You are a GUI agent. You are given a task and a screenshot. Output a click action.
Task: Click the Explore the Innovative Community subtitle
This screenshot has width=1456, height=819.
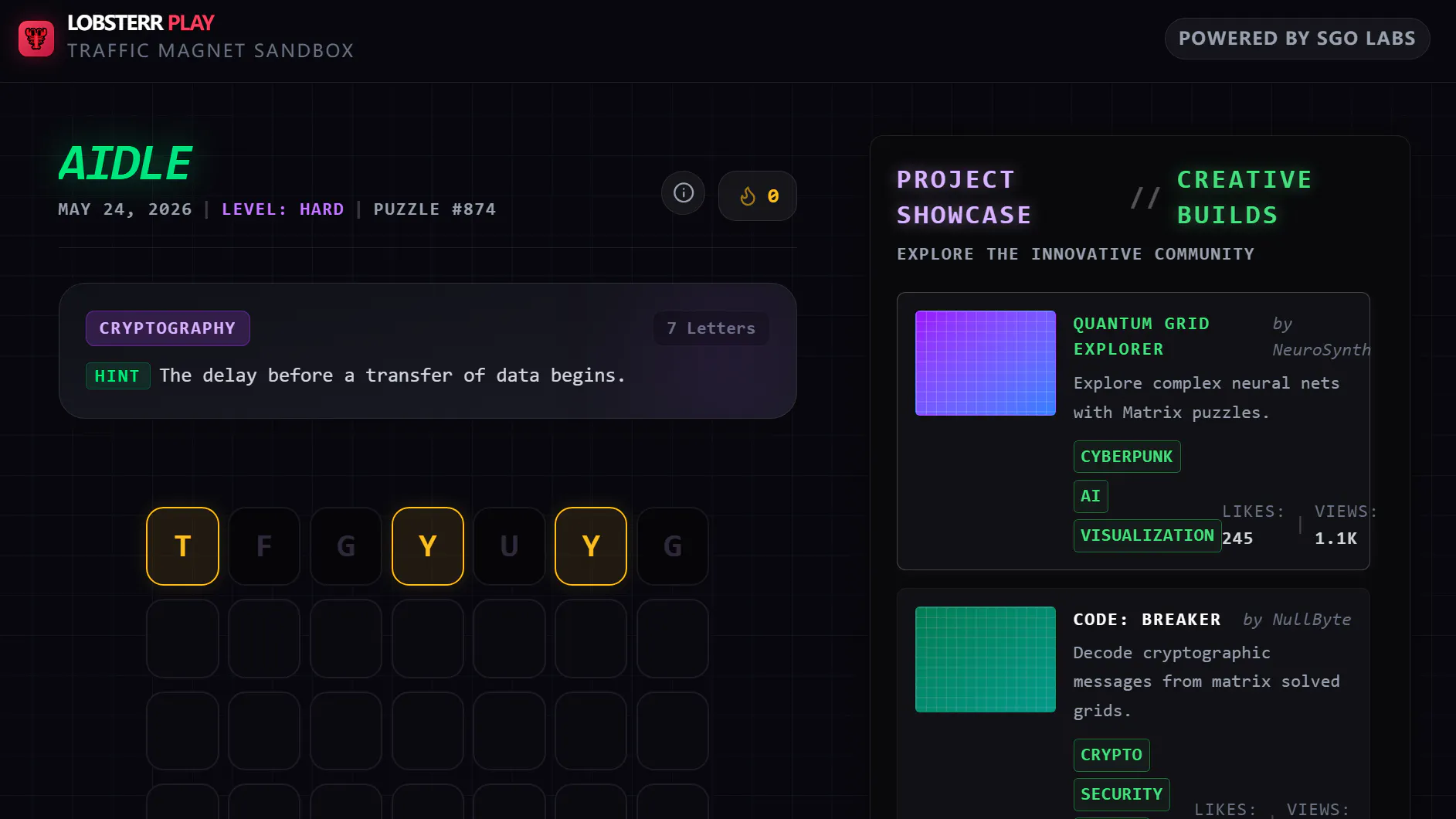(1075, 254)
